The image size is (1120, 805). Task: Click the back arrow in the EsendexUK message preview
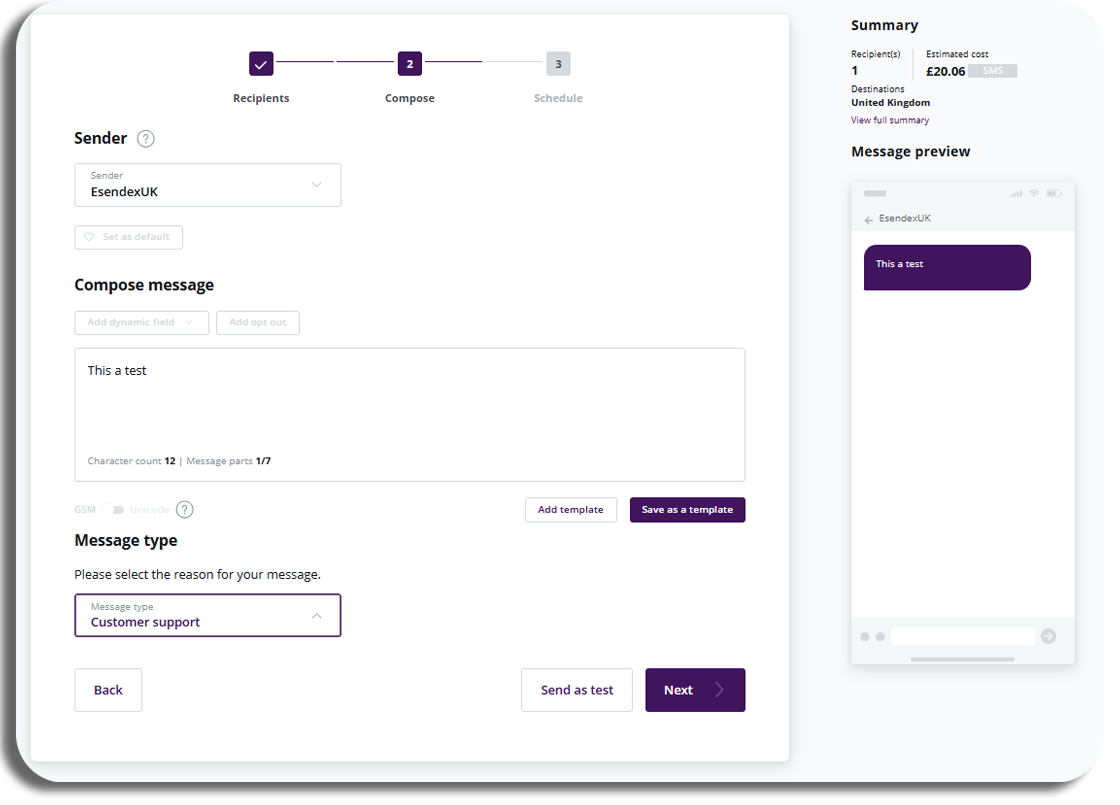868,218
